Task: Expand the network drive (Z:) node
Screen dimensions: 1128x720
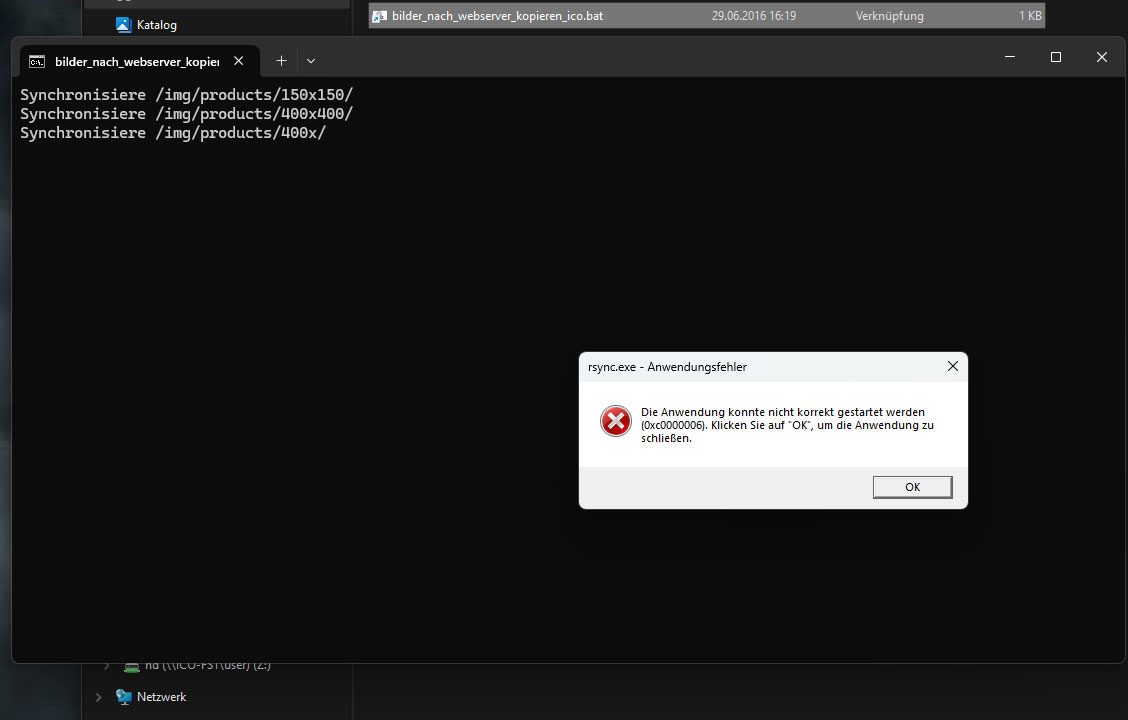Action: (106, 666)
